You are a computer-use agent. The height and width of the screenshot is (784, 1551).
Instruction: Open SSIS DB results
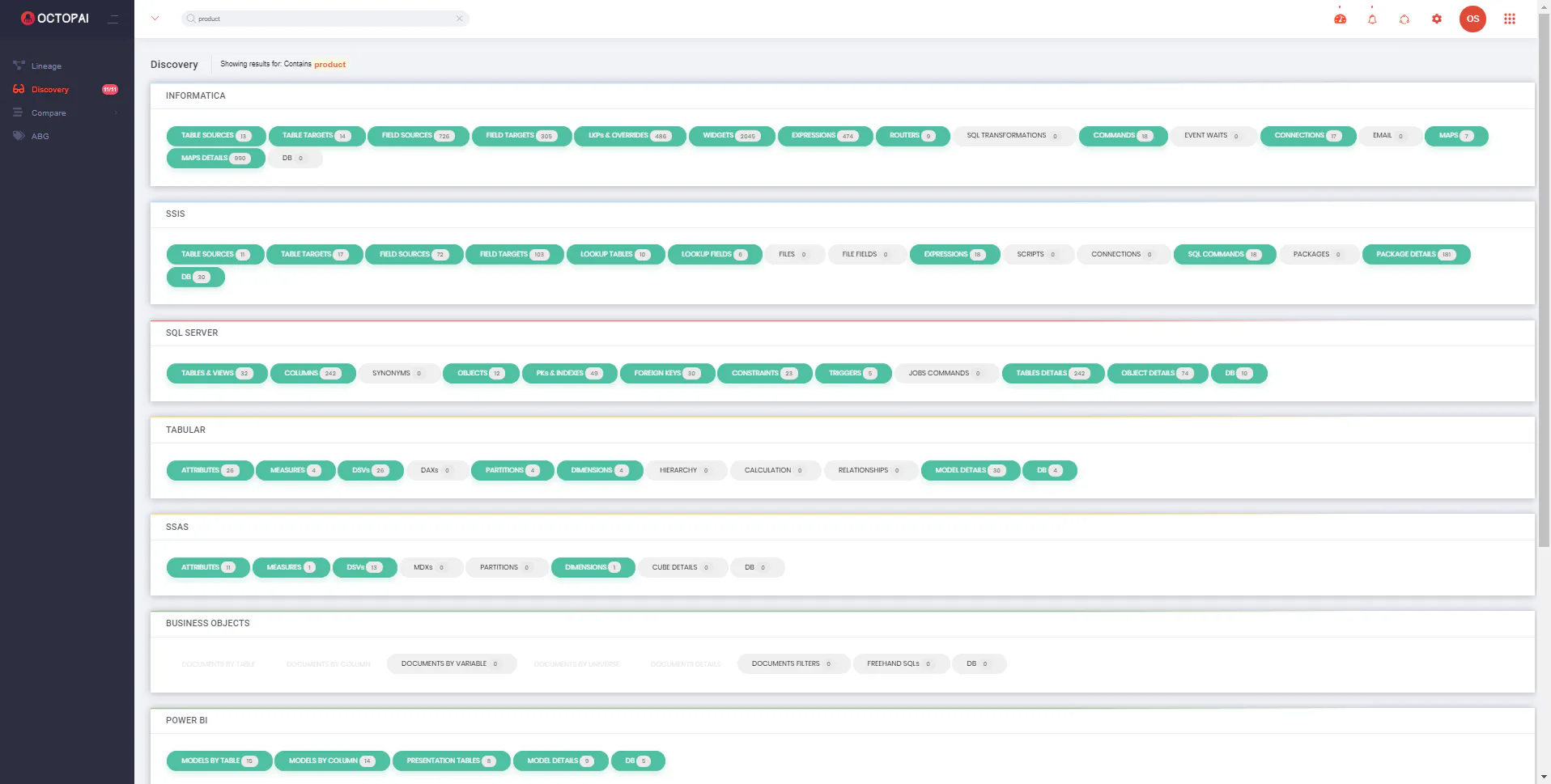[196, 278]
